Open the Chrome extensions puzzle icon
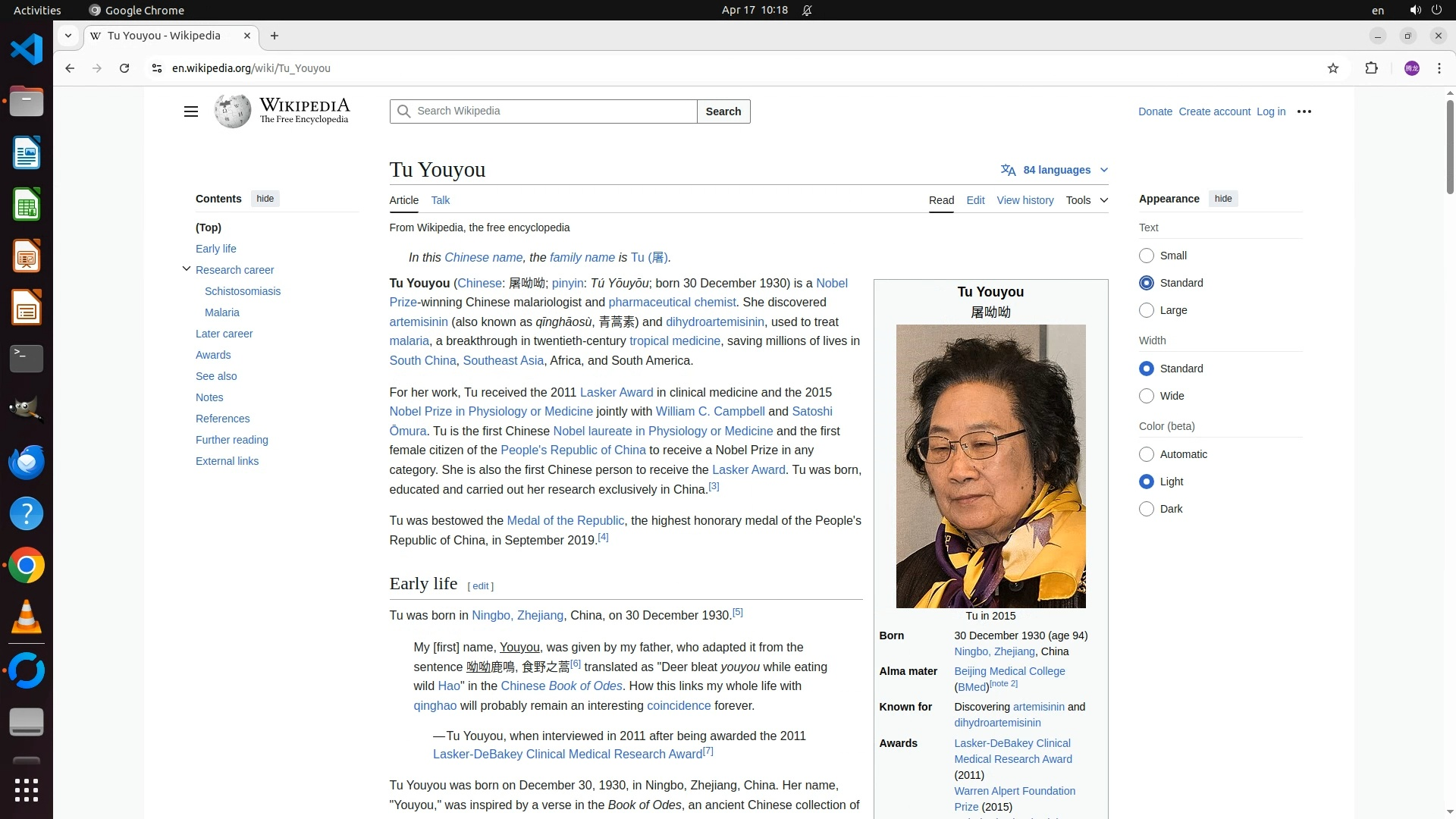 coord(1371,68)
